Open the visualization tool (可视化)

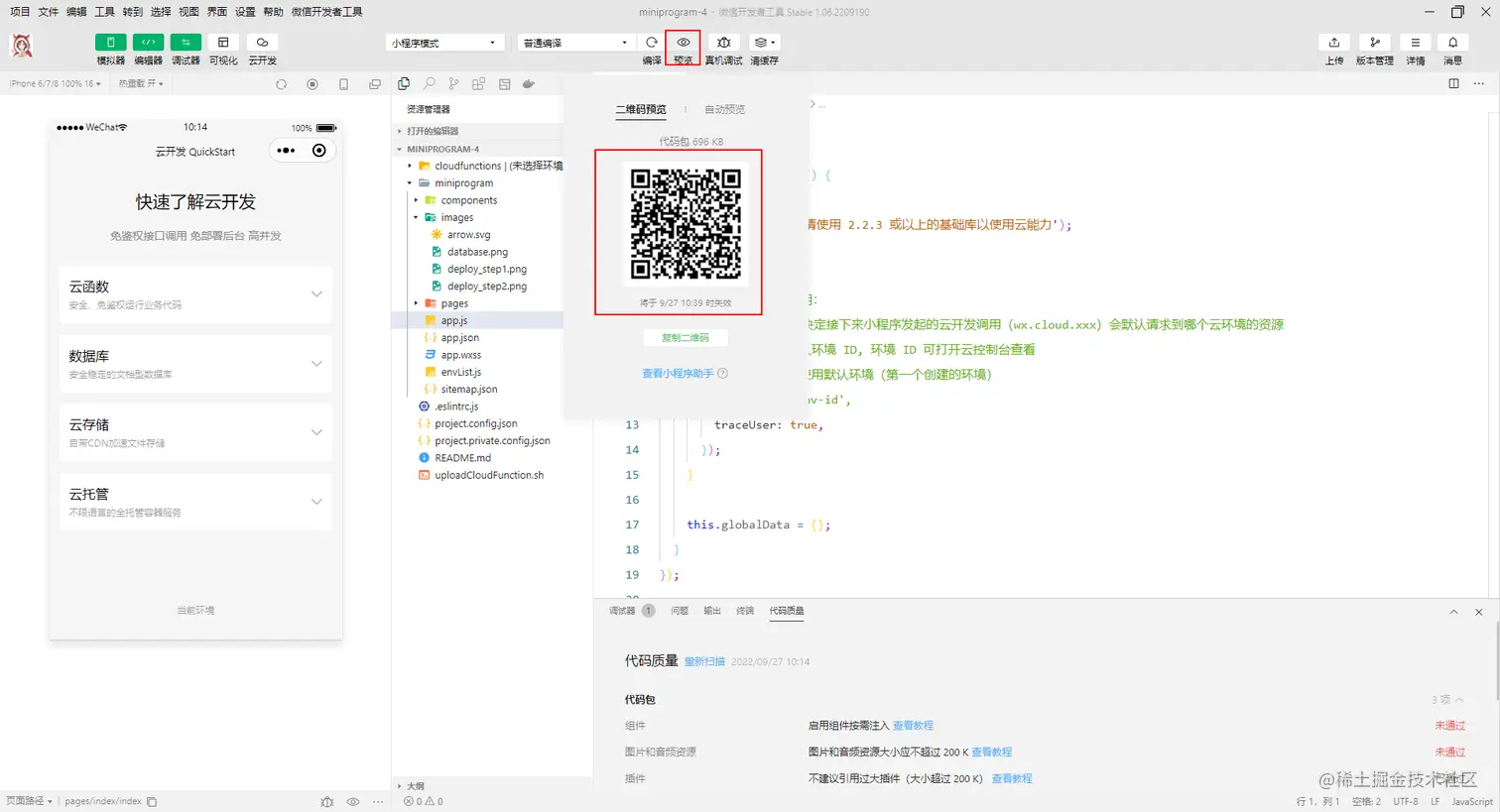pos(223,43)
